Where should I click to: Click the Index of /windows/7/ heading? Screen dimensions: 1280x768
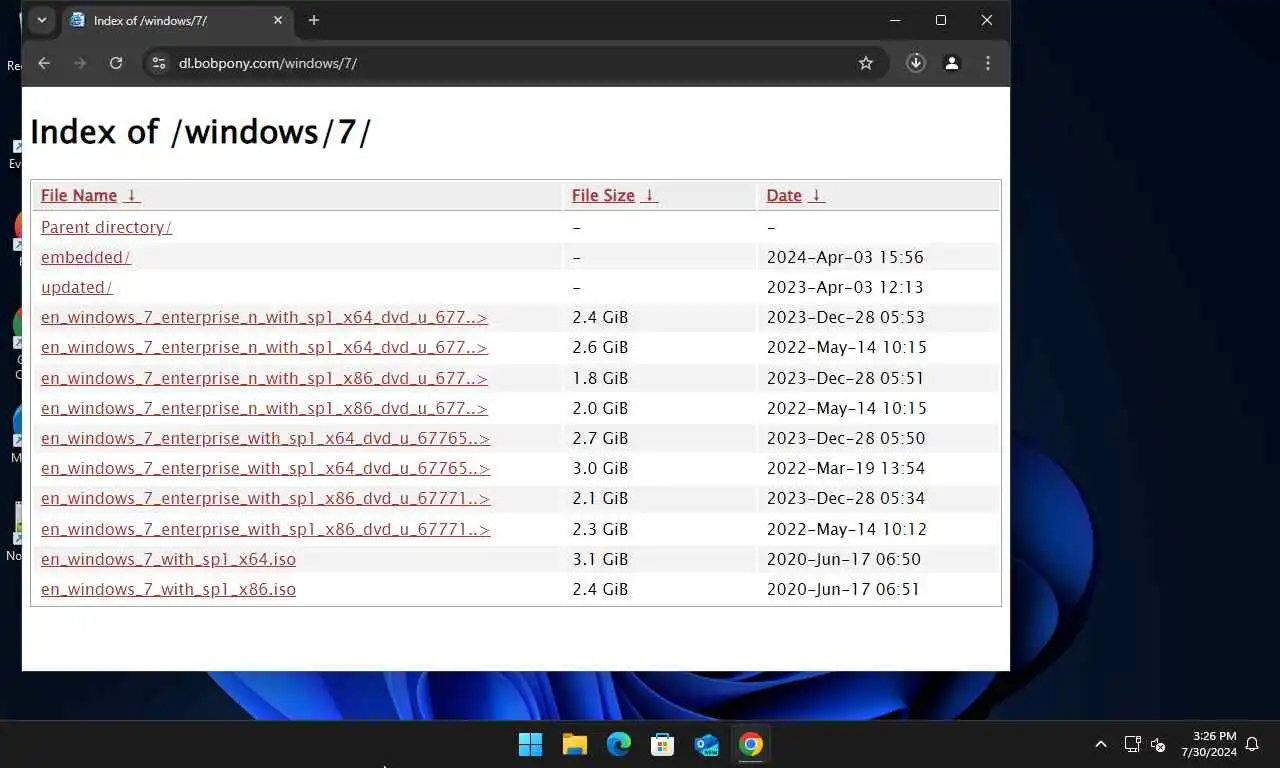pyautogui.click(x=201, y=132)
